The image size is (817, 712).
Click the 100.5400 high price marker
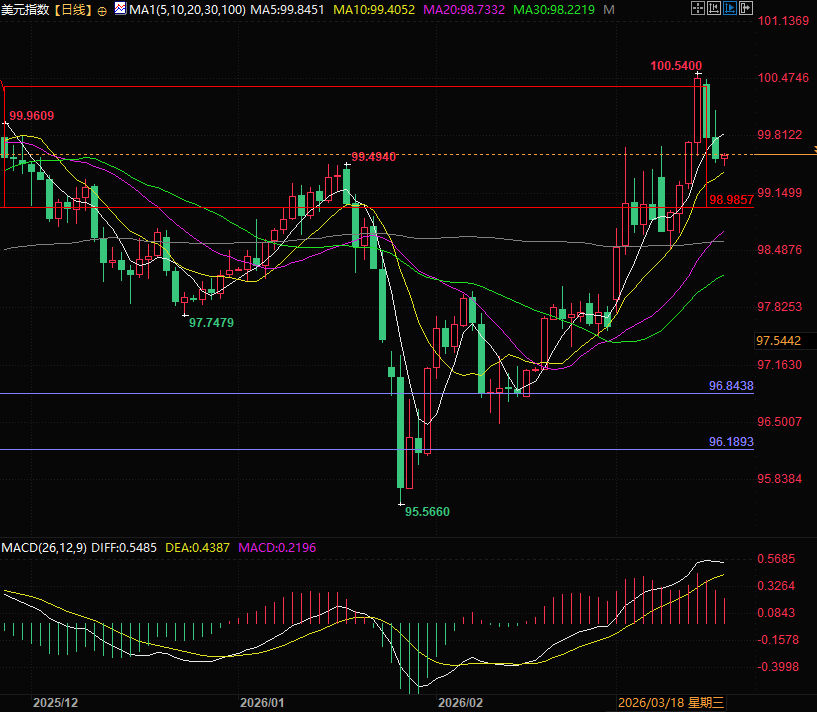675,66
